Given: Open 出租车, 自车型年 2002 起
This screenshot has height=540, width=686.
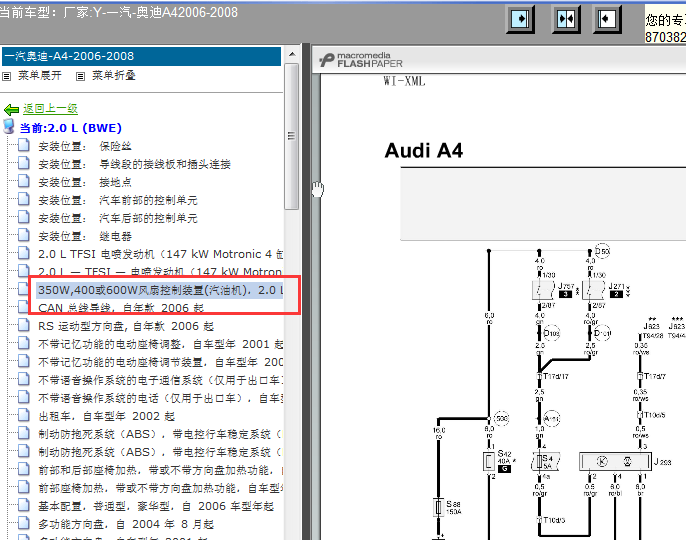Looking at the screenshot, I should [106, 417].
